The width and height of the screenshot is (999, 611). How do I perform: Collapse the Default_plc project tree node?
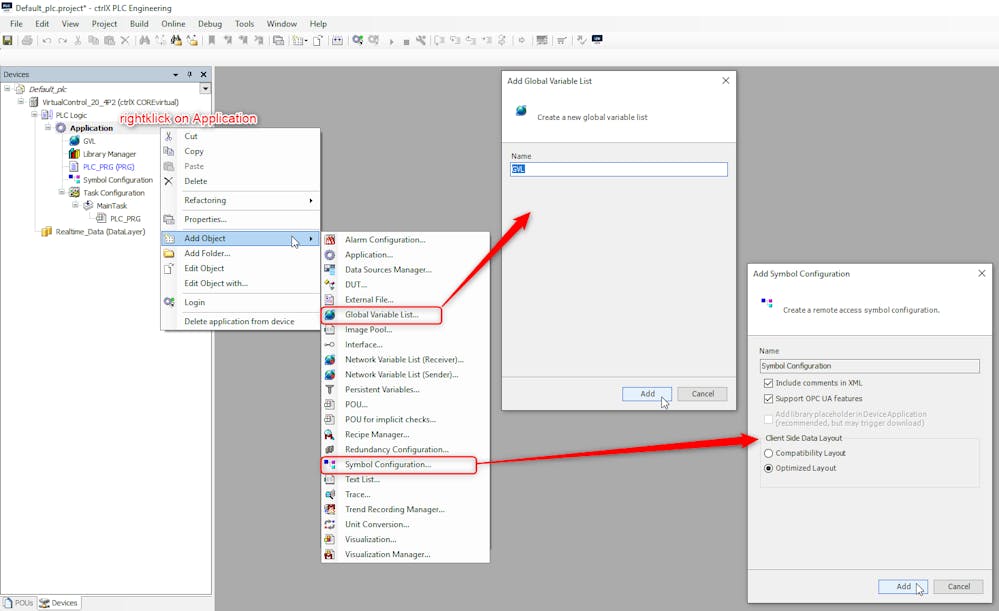(7, 89)
